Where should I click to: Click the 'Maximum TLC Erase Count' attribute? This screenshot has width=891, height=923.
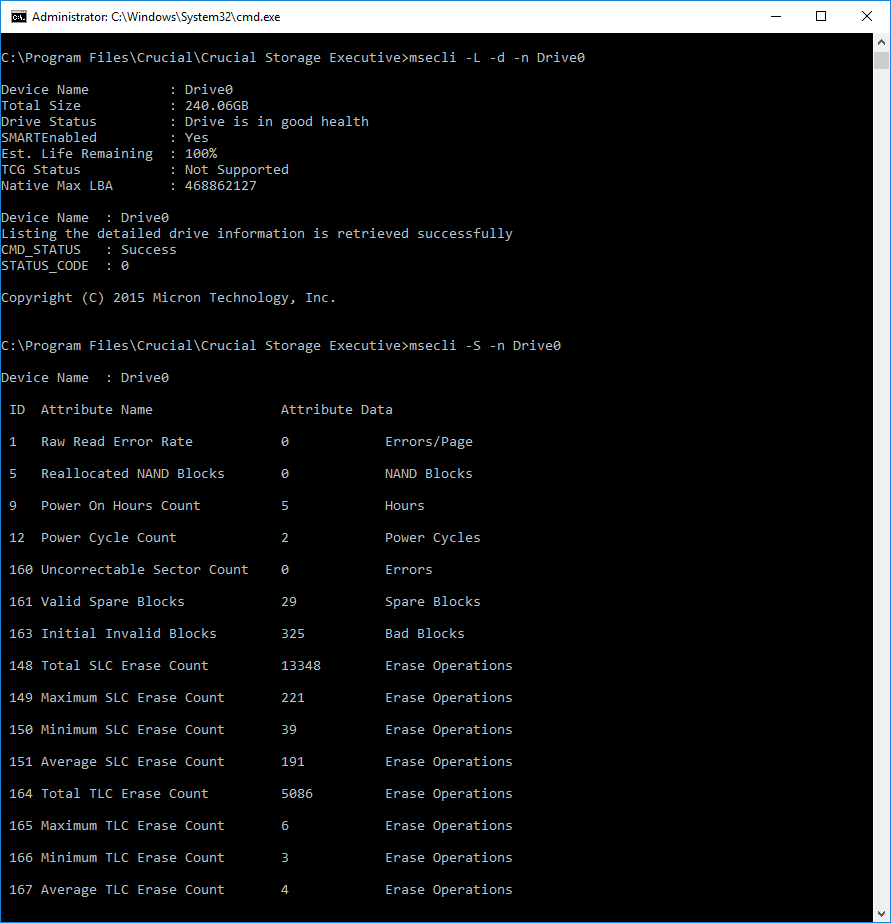(x=132, y=825)
